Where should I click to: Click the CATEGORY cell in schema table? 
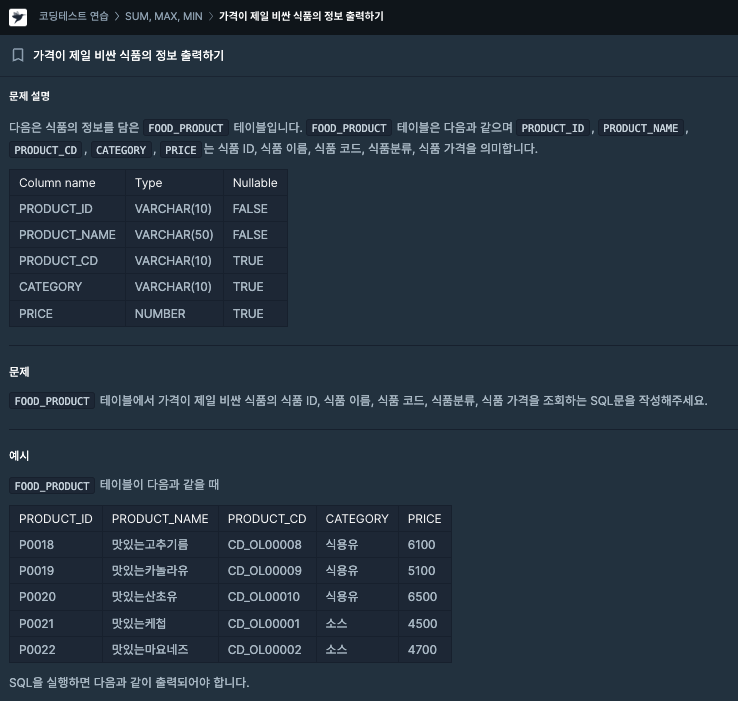click(67, 287)
